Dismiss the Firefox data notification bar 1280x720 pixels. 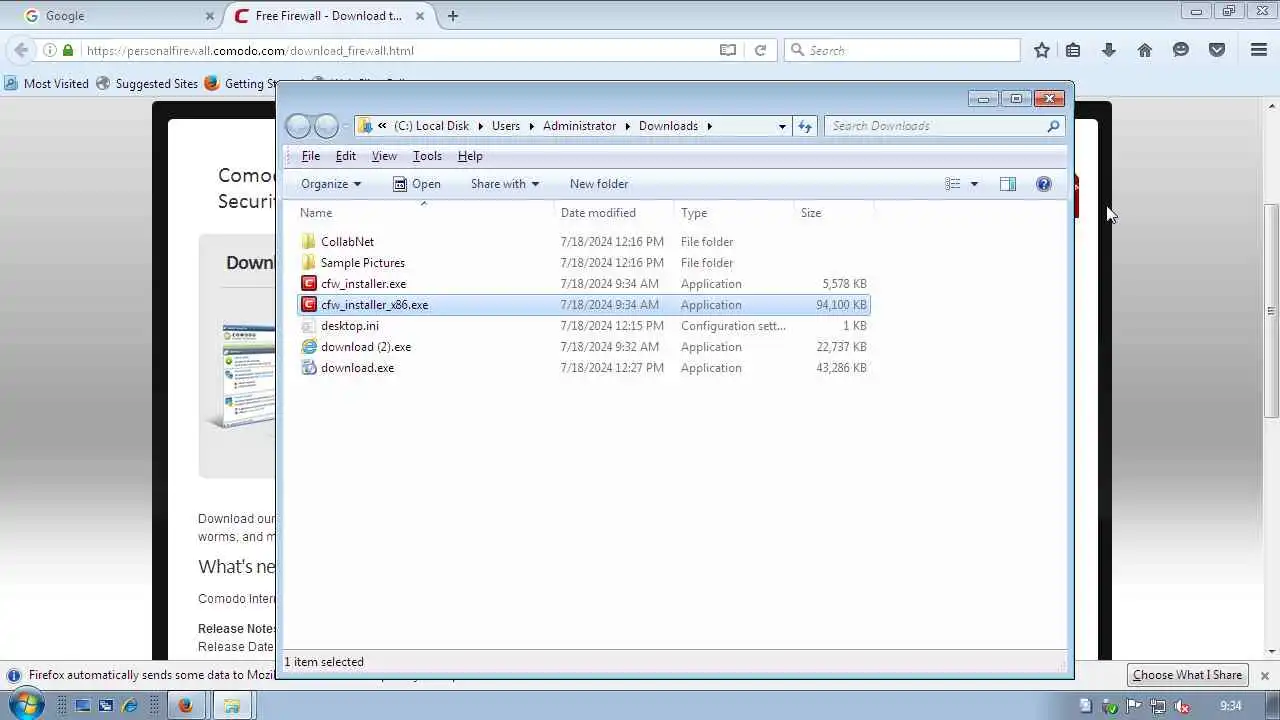[1264, 675]
